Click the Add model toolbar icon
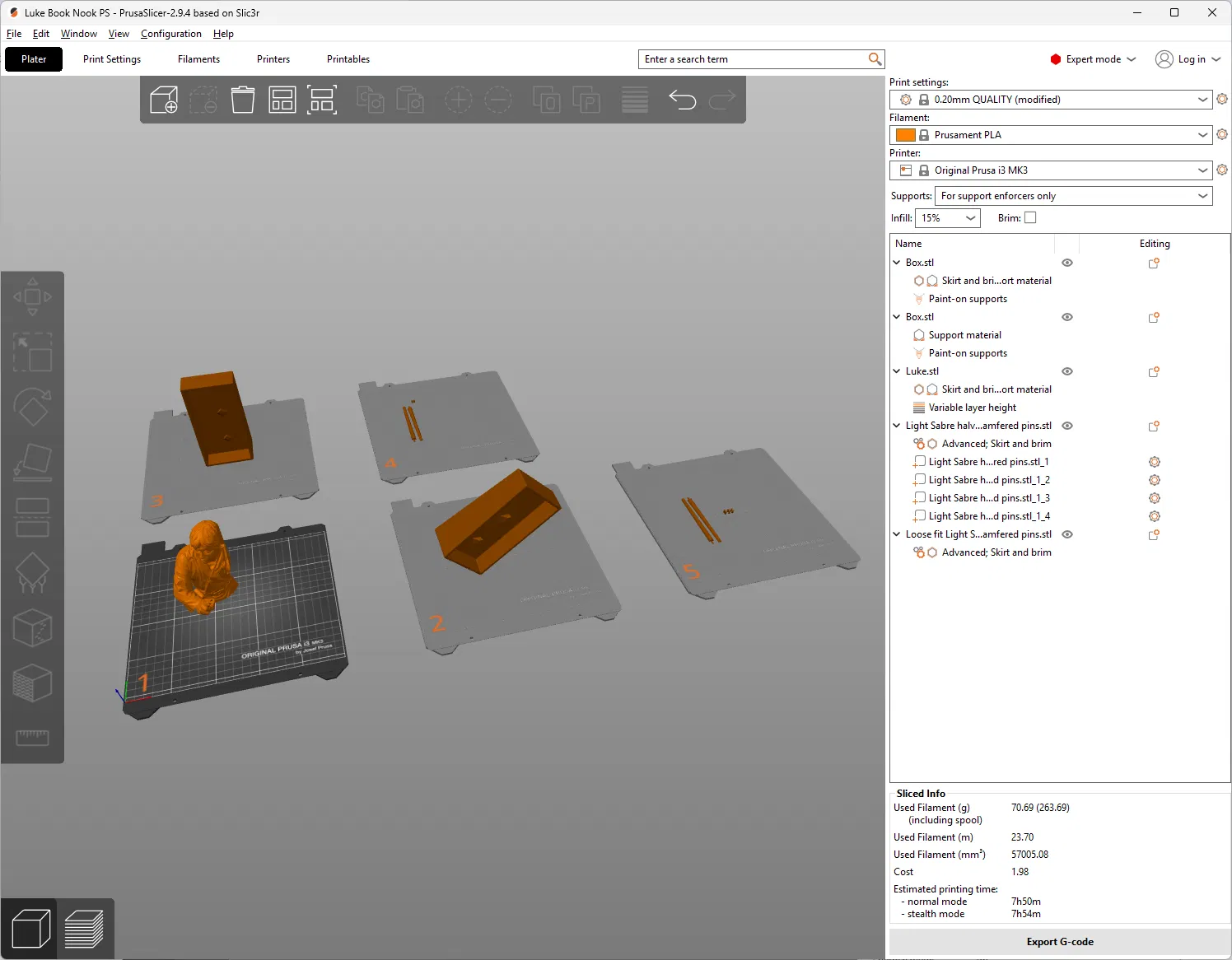The height and width of the screenshot is (960, 1232). coord(164,100)
